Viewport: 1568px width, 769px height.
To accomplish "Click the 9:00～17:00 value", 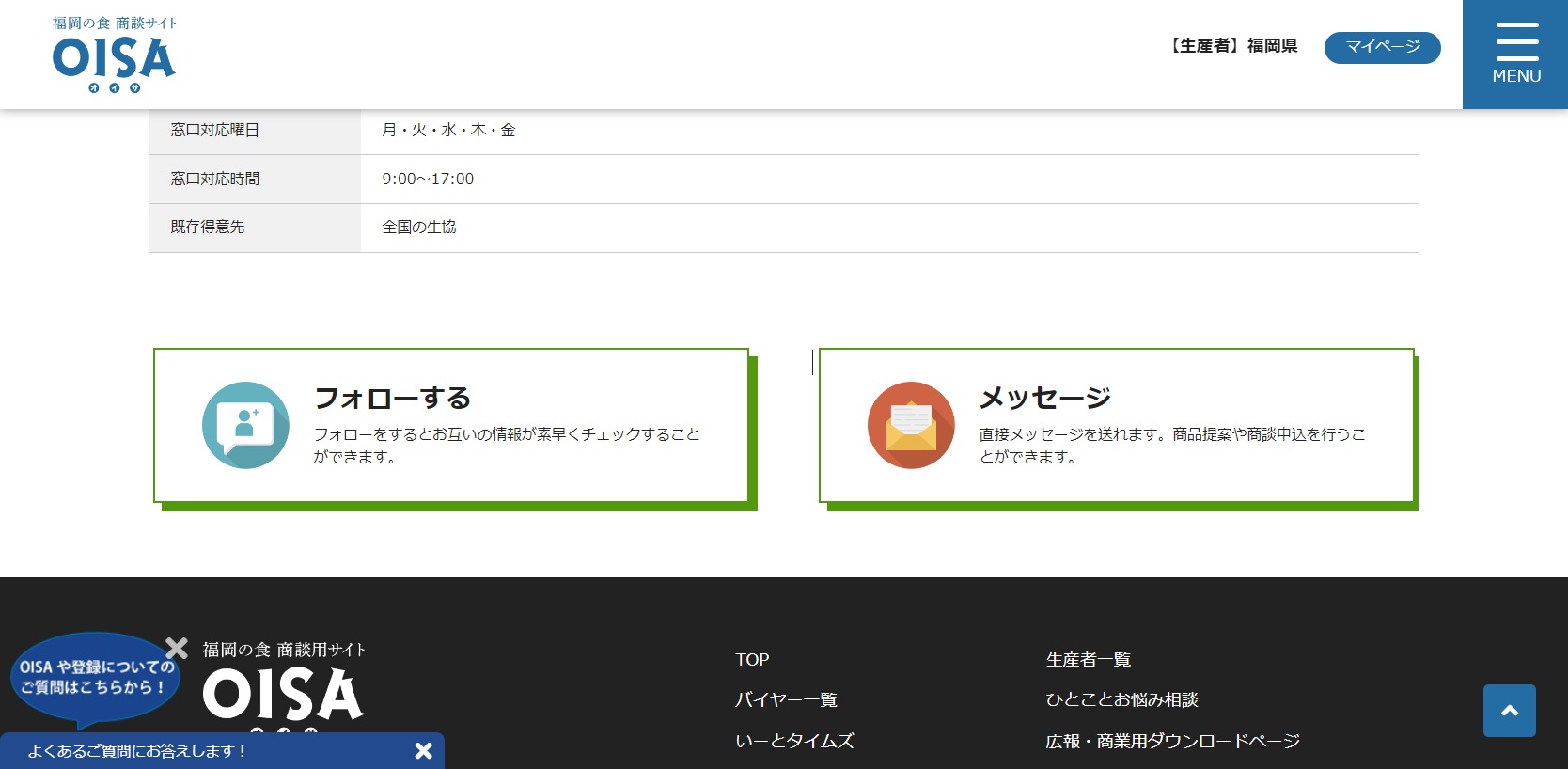I will [428, 180].
